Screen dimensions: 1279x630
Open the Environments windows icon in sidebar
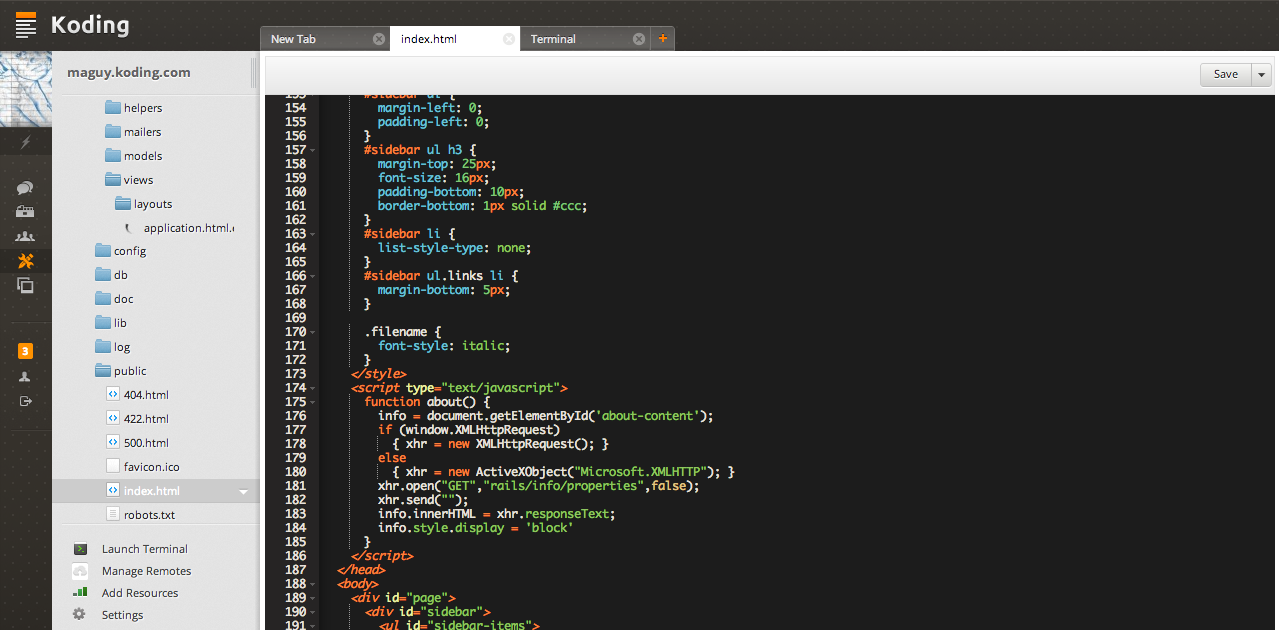pyautogui.click(x=25, y=285)
